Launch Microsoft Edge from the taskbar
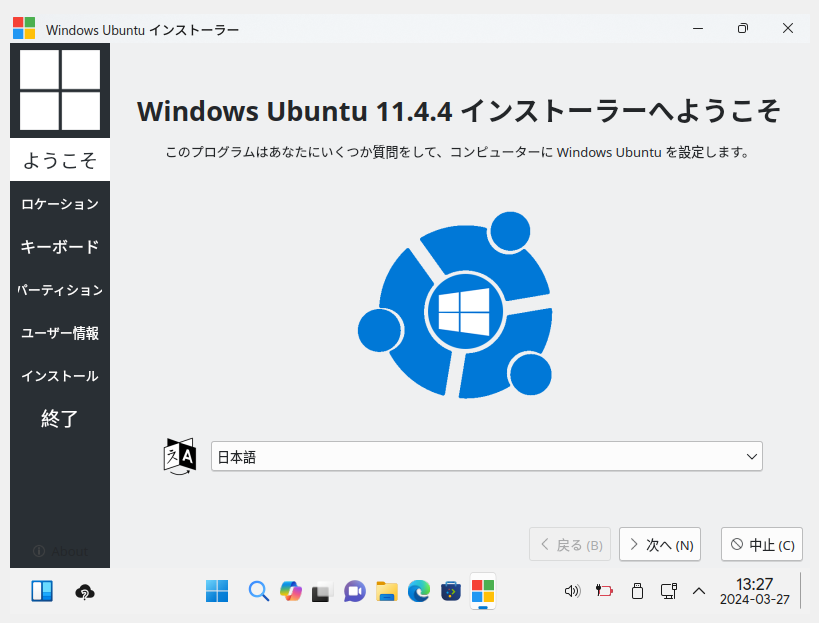819x623 pixels. [418, 591]
